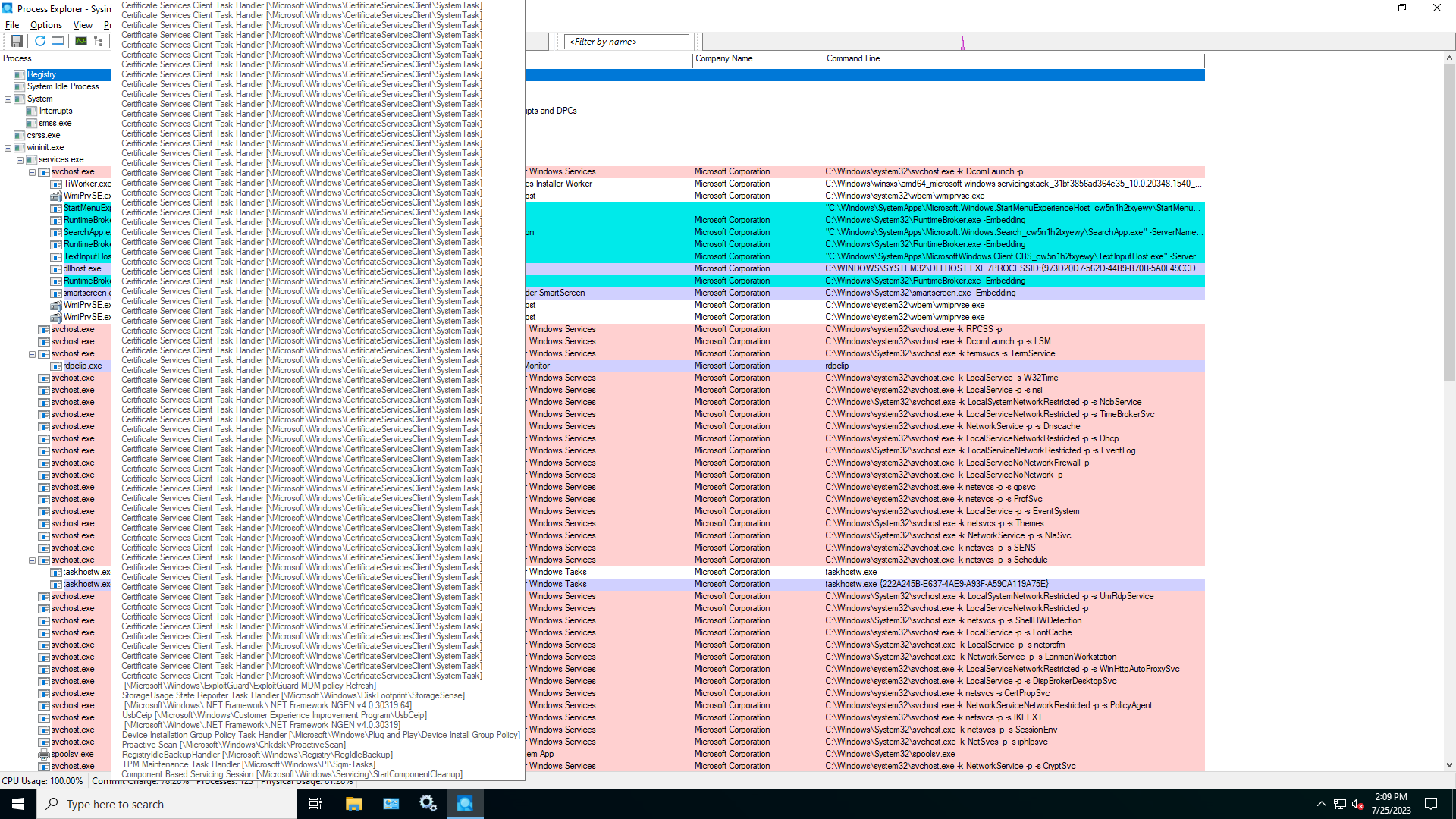
Task: Click the spoolsv.exe printer icon
Action: coord(44,754)
